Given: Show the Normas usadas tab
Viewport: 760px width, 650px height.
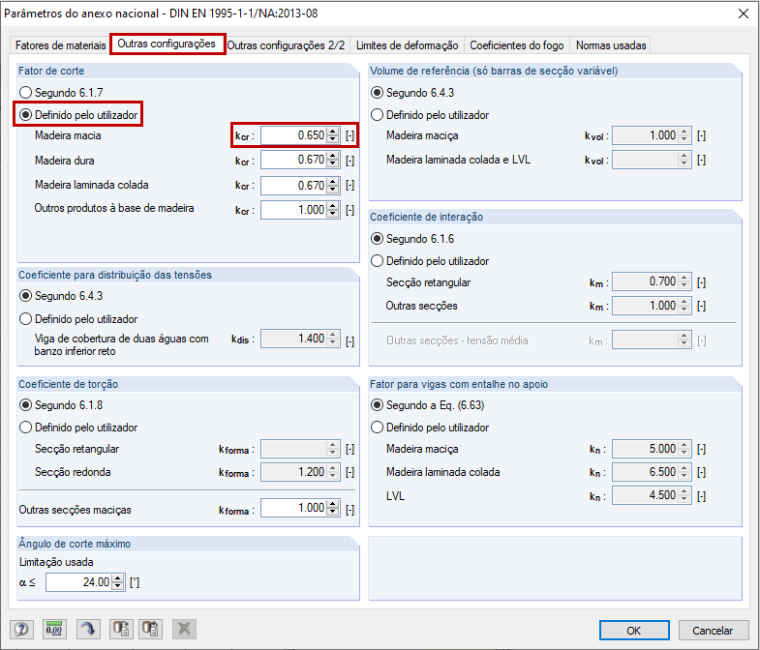Looking at the screenshot, I should 611,46.
